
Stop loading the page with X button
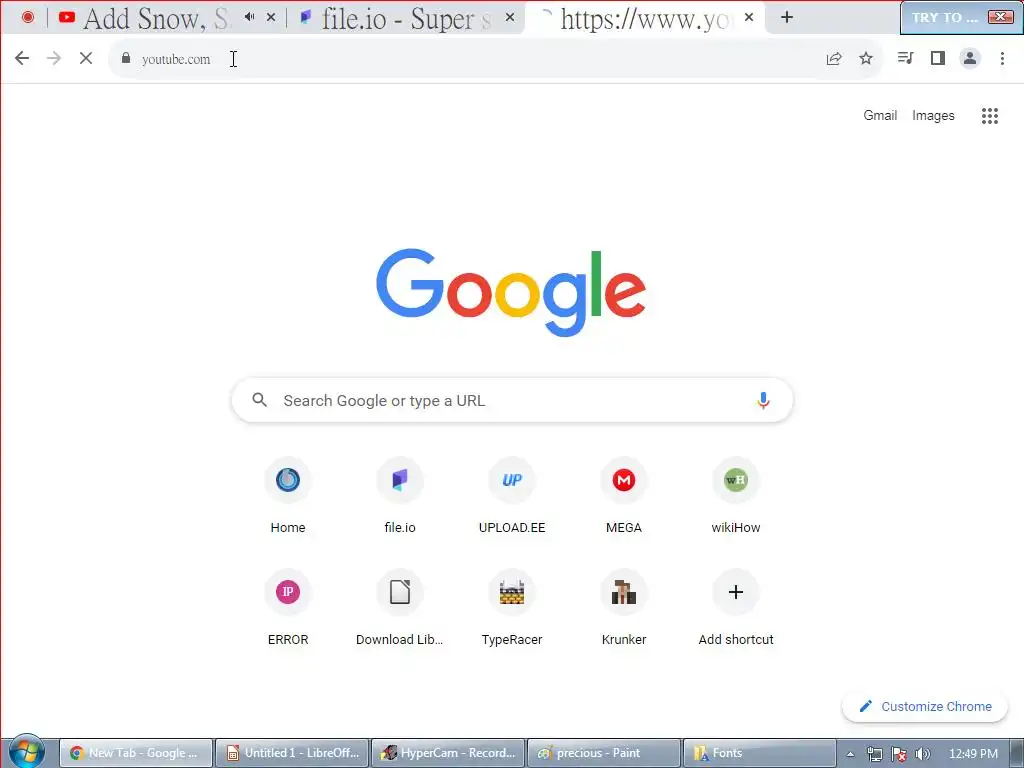[86, 58]
